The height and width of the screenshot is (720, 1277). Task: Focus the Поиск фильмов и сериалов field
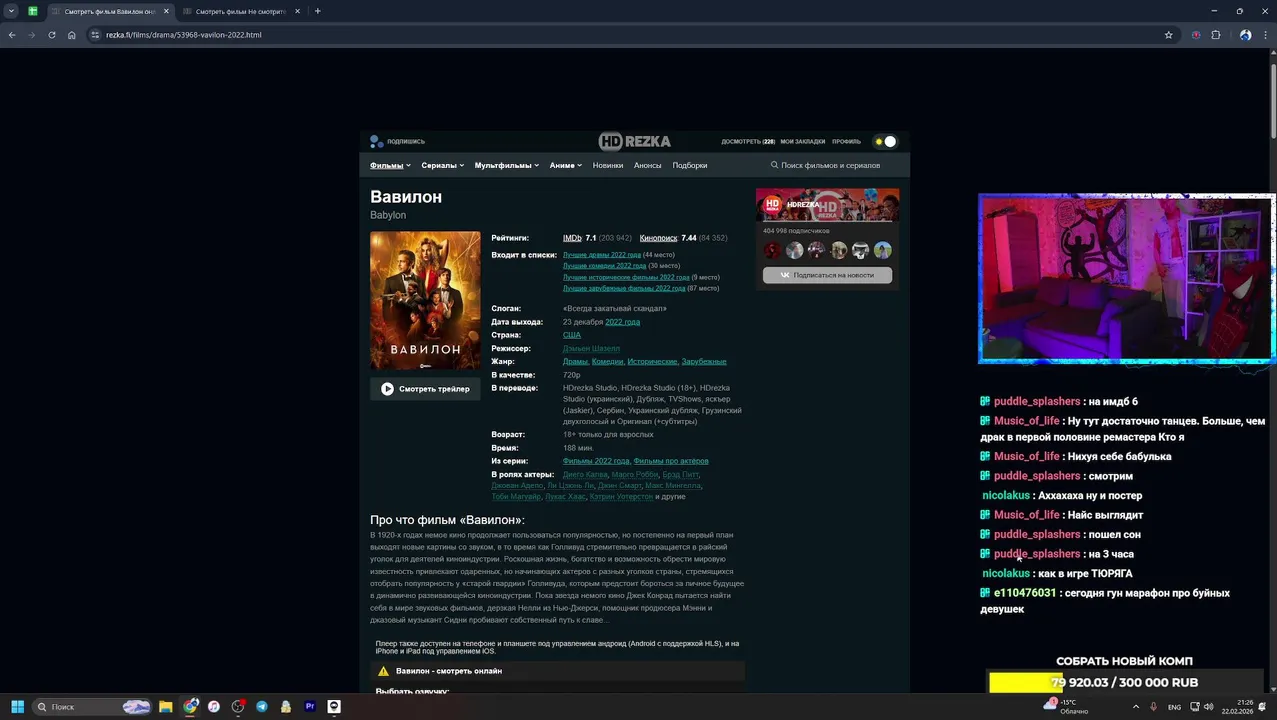[831, 165]
